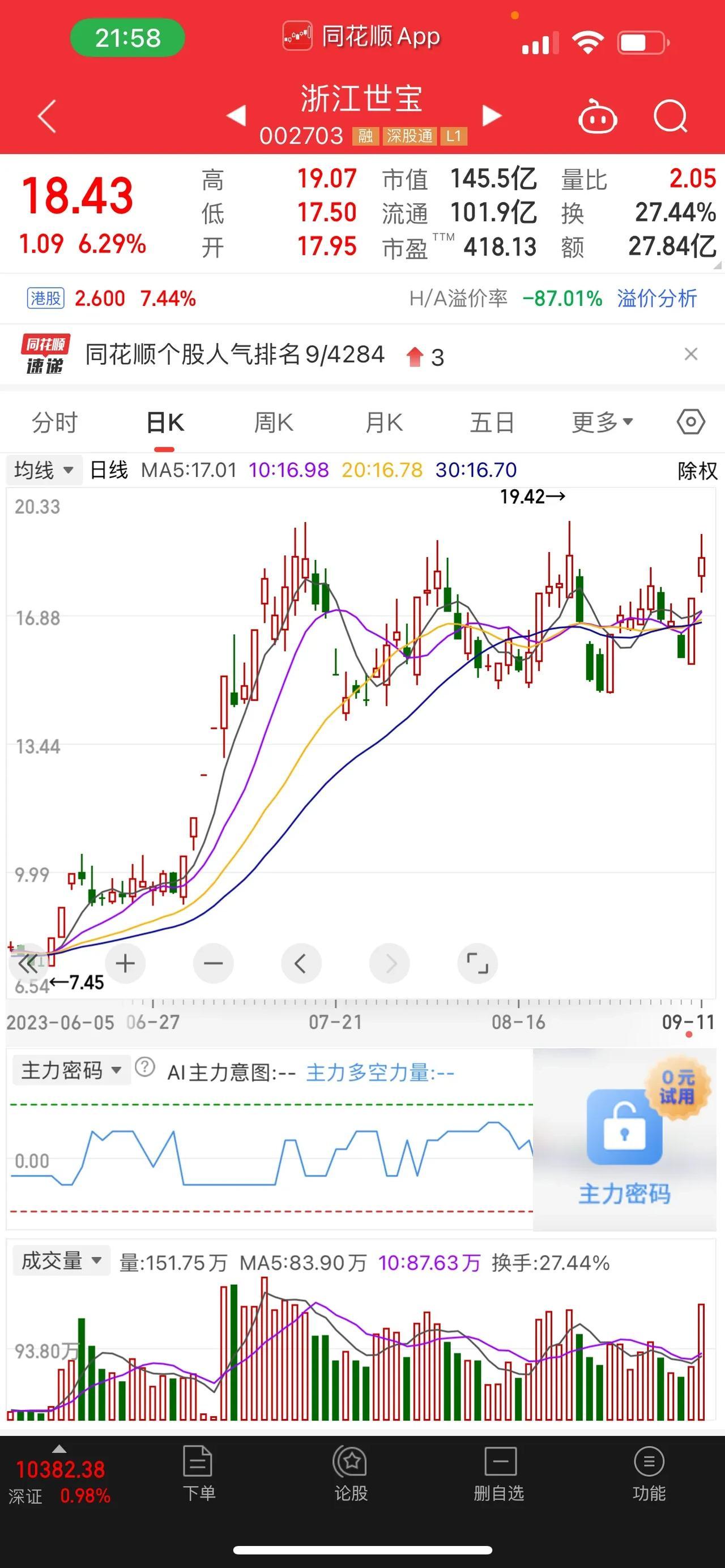725x1568 pixels.
Task: Tap the 港股 quote tag
Action: click(x=46, y=298)
